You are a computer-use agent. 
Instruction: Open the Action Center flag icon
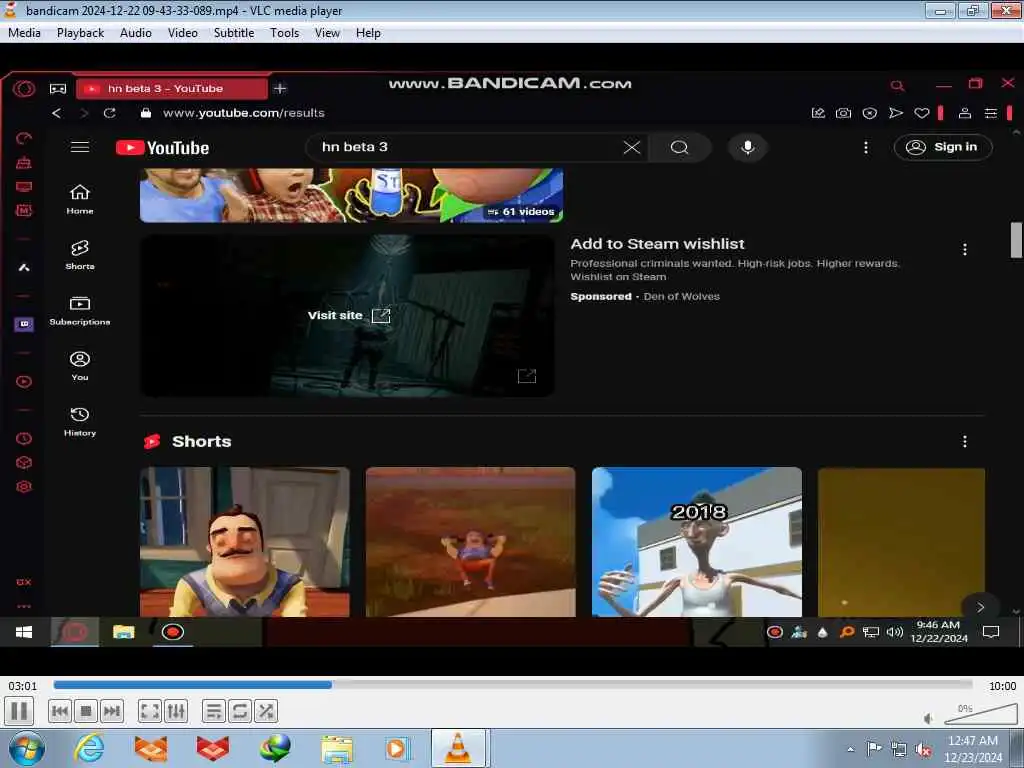(874, 748)
